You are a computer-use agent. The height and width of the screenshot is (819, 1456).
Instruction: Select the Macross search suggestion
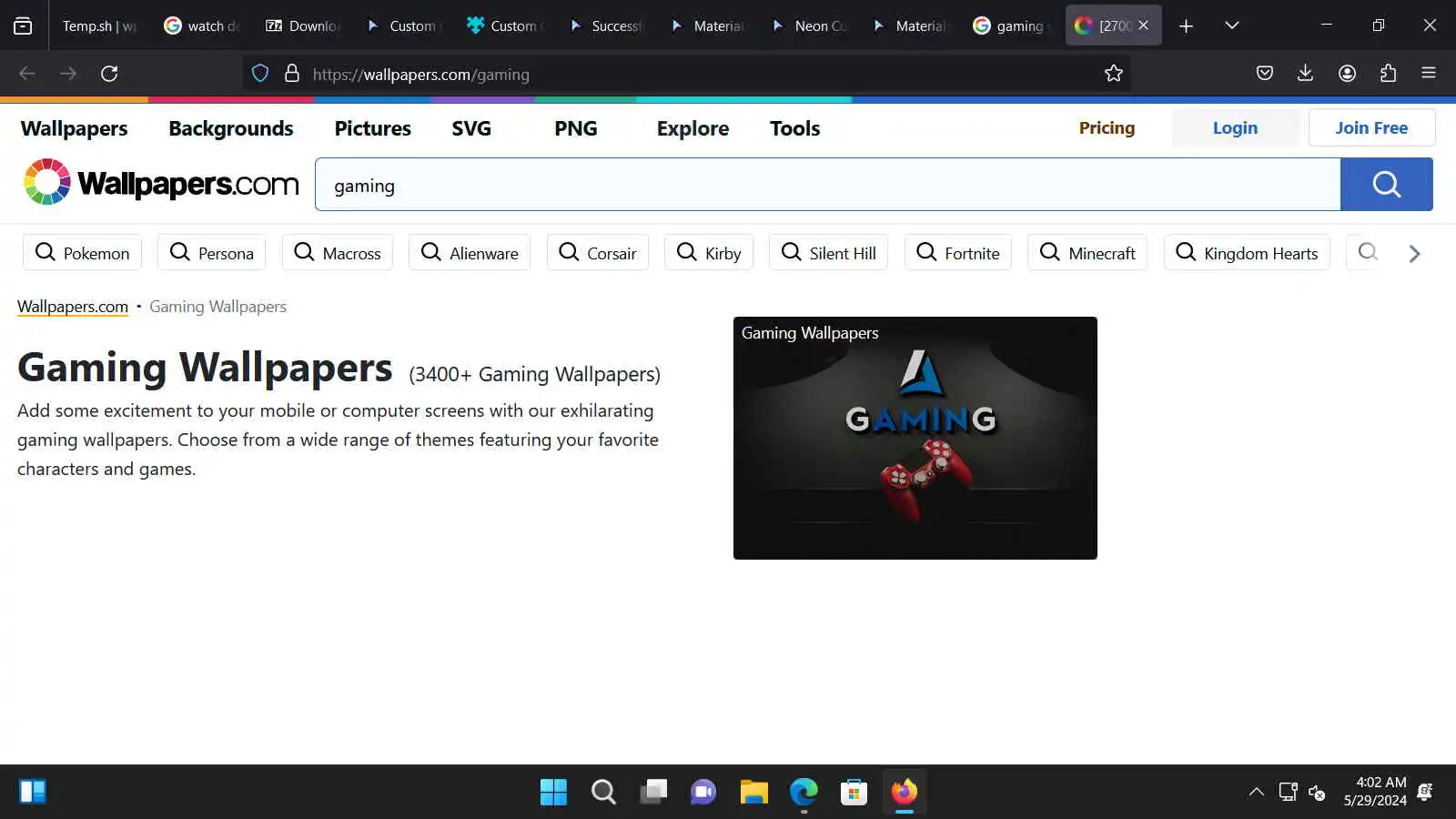[338, 253]
